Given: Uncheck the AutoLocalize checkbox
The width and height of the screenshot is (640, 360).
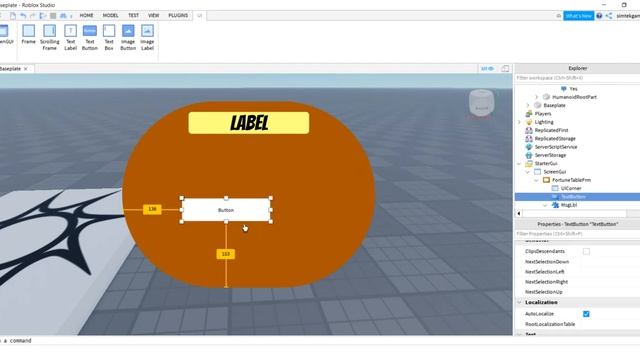Looking at the screenshot, I should coord(586,314).
